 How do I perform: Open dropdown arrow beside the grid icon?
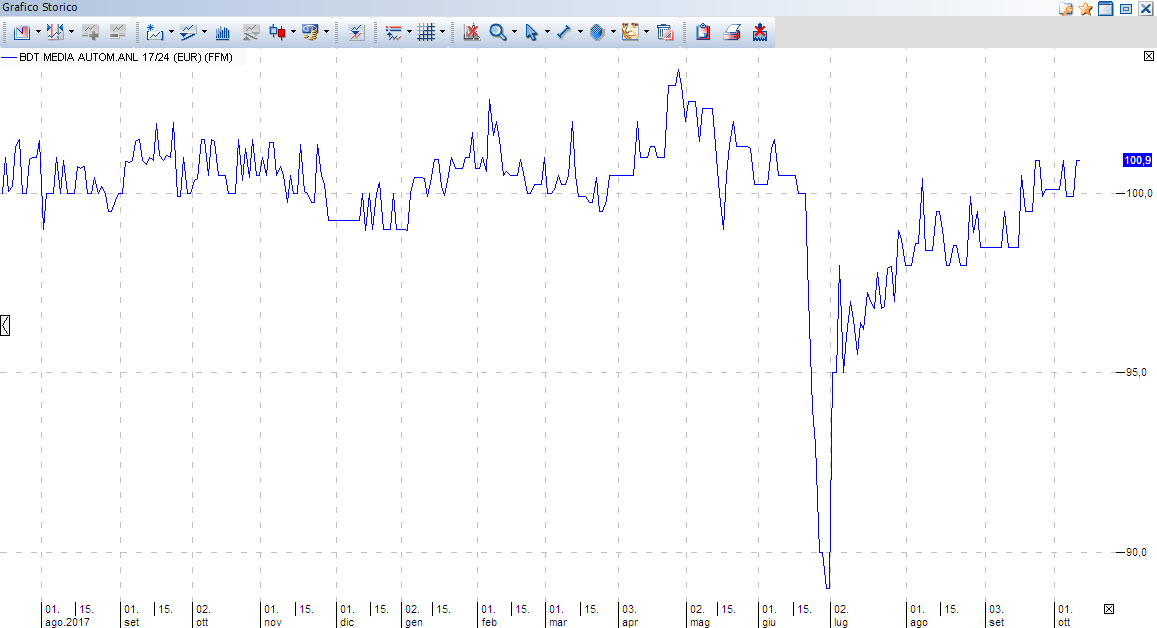tap(442, 32)
